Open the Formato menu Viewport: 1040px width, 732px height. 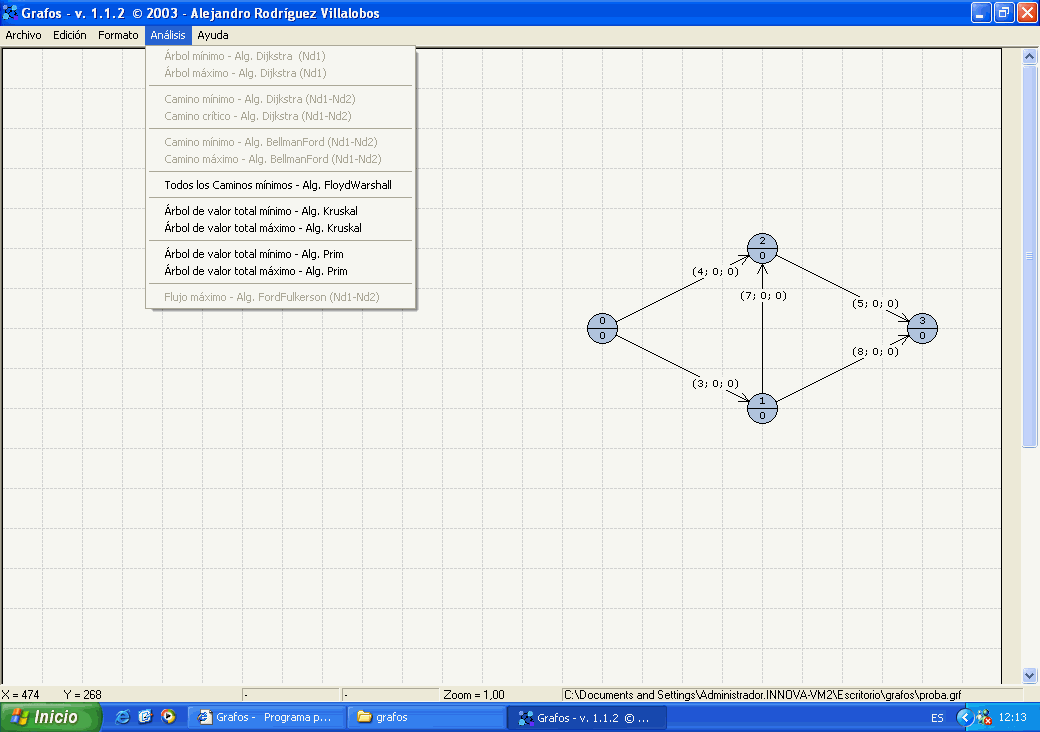click(x=118, y=35)
